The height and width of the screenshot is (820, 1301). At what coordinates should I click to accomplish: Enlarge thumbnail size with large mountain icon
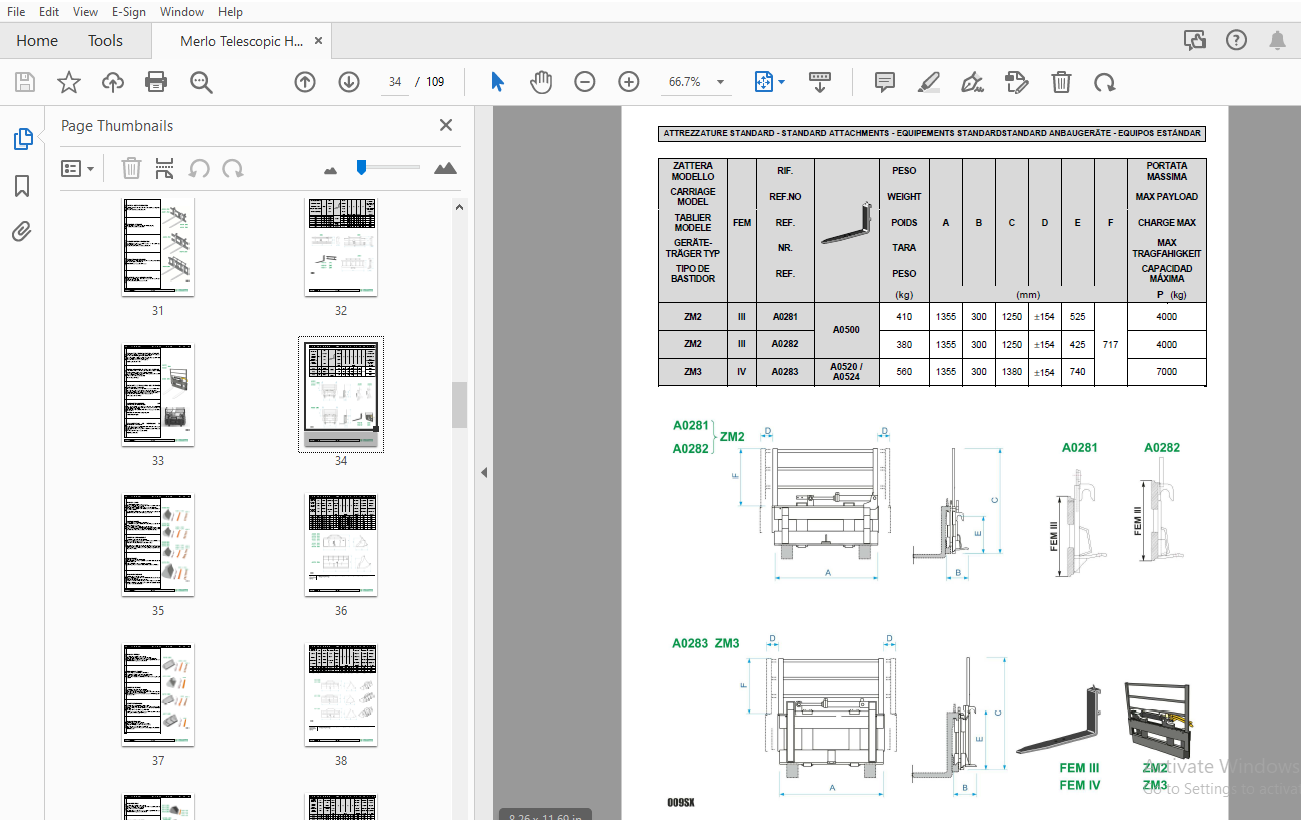(x=445, y=168)
